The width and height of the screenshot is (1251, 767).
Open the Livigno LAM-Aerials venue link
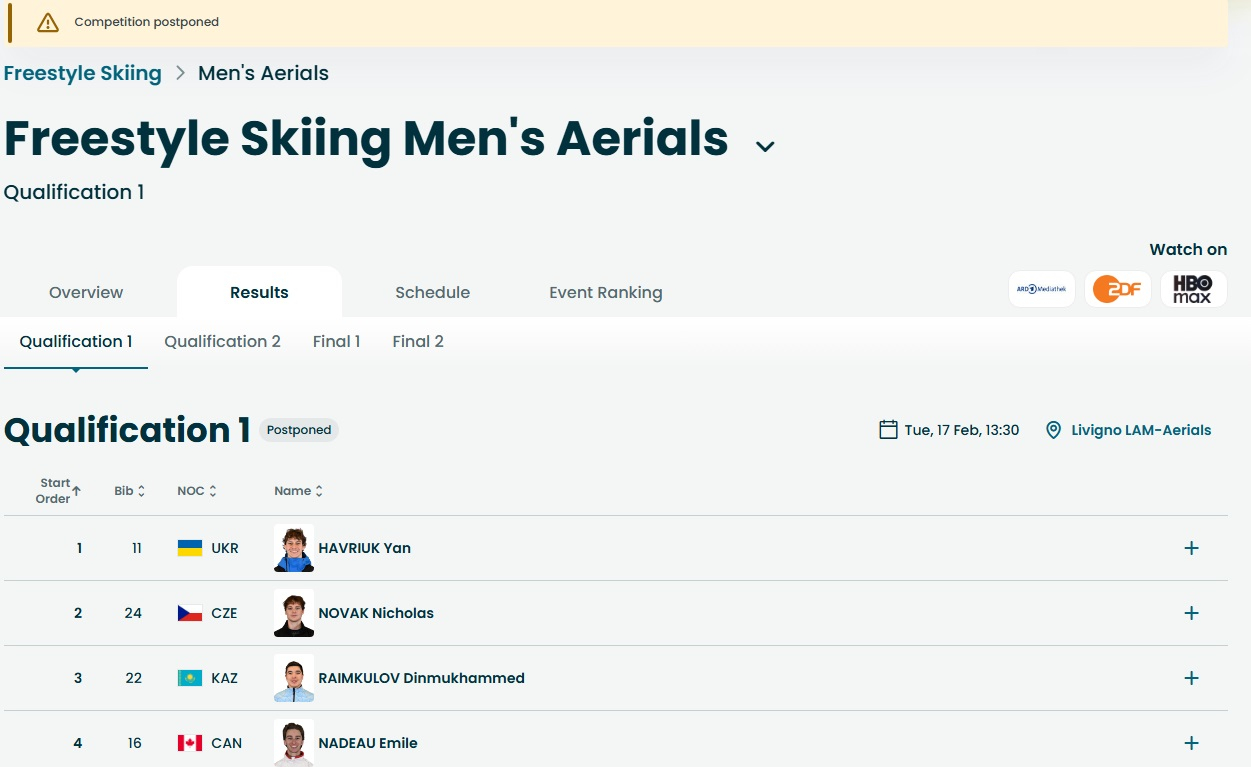(1141, 430)
